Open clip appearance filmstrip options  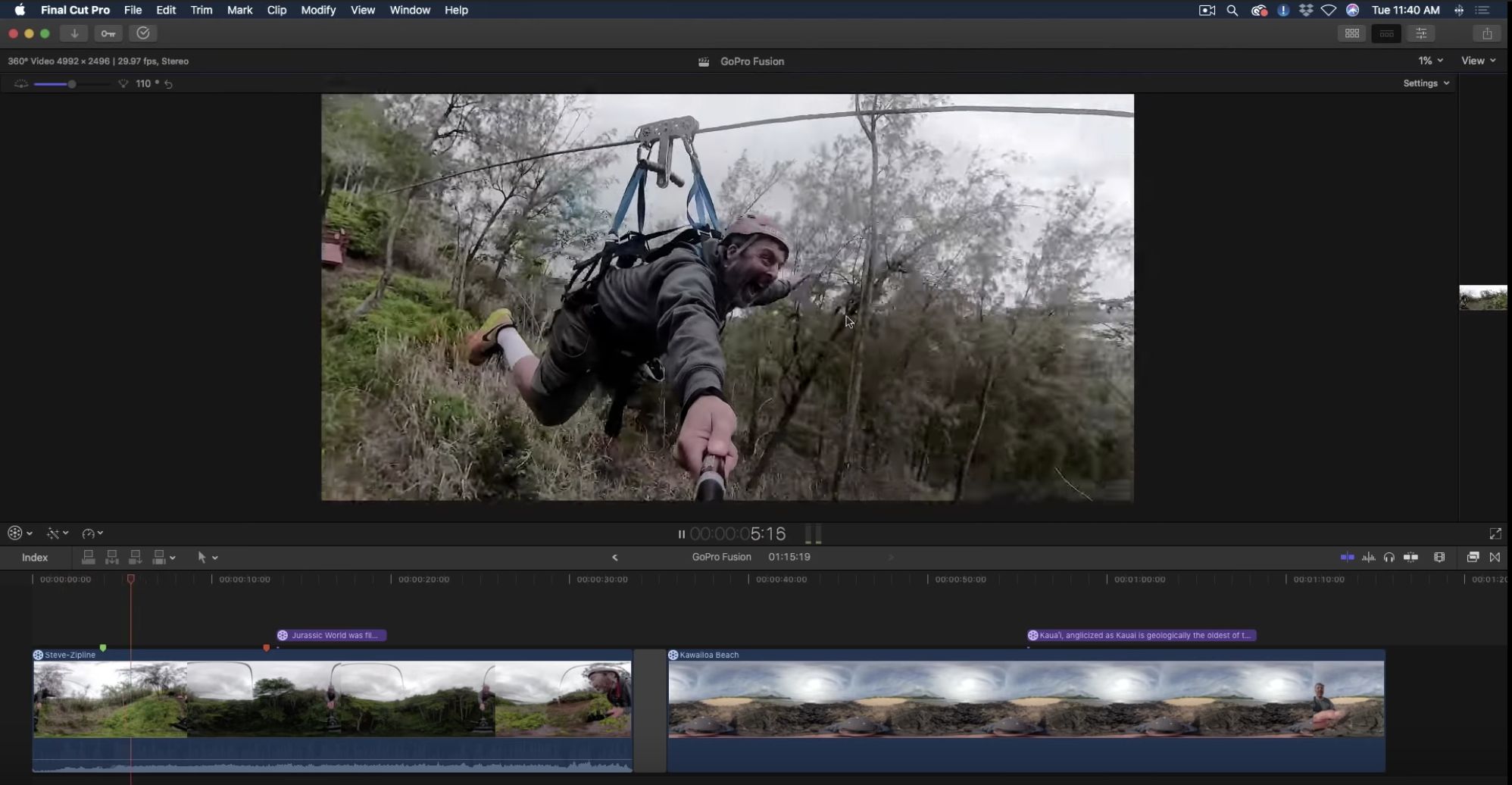(1439, 558)
